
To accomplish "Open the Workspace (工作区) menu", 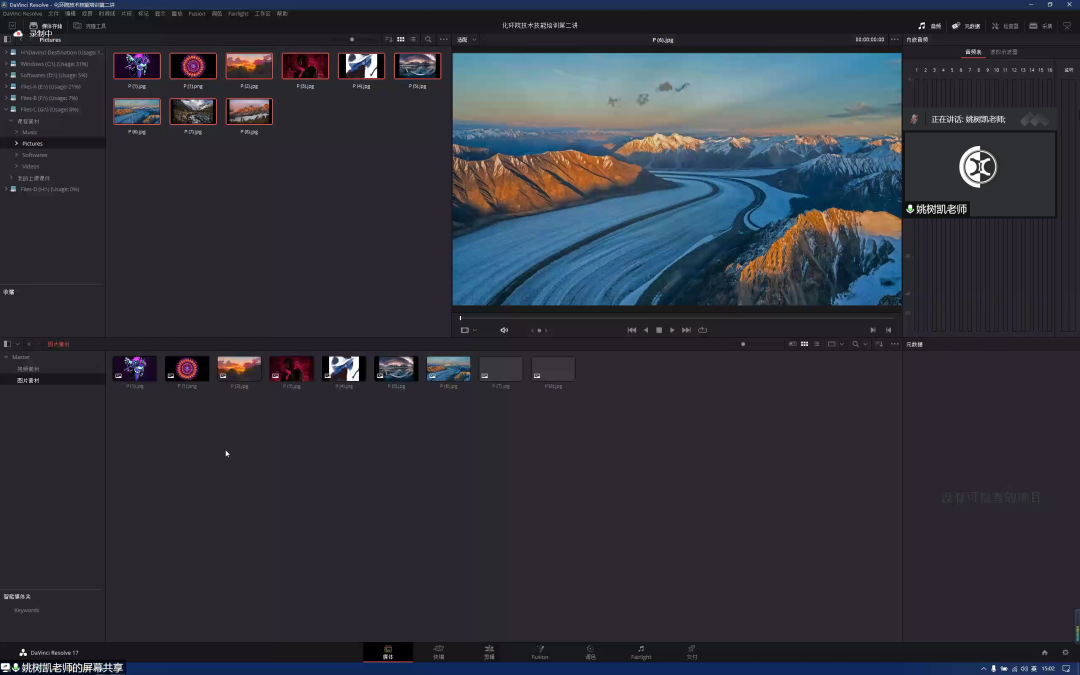I will pyautogui.click(x=262, y=14).
